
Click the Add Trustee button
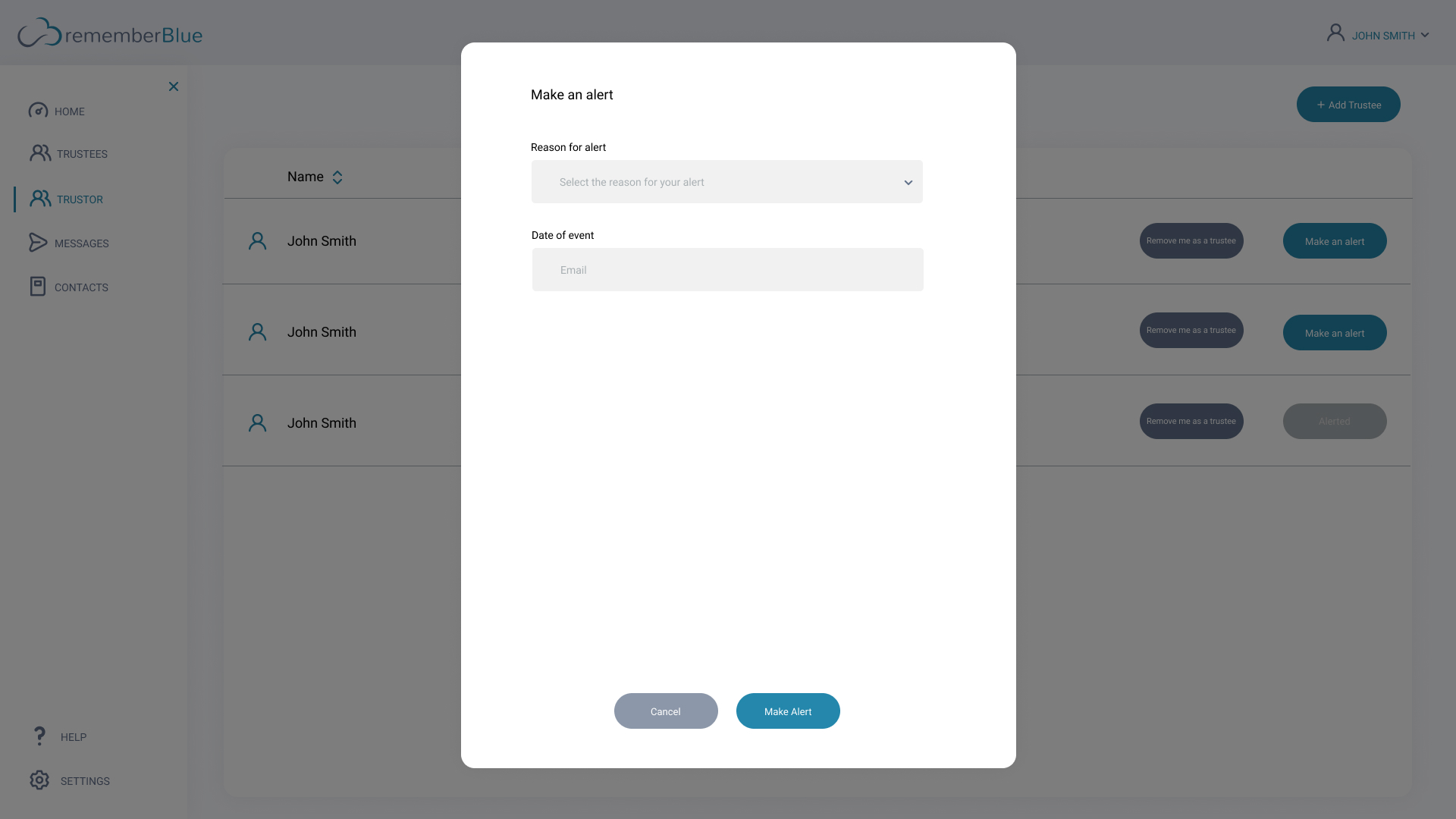click(x=1348, y=105)
